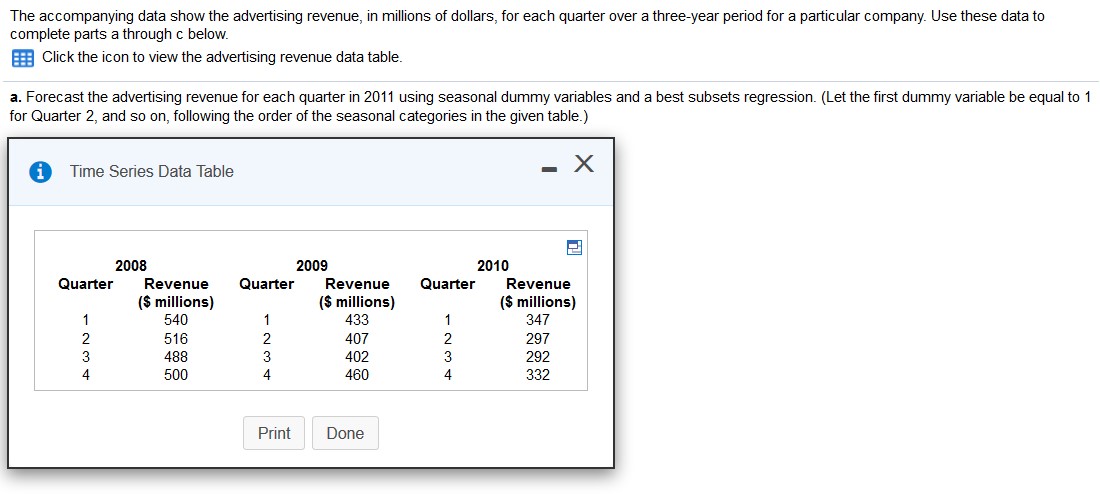Select 2010 Q3 revenue value 292
Viewport: 1100px width, 494px height.
tap(538, 356)
